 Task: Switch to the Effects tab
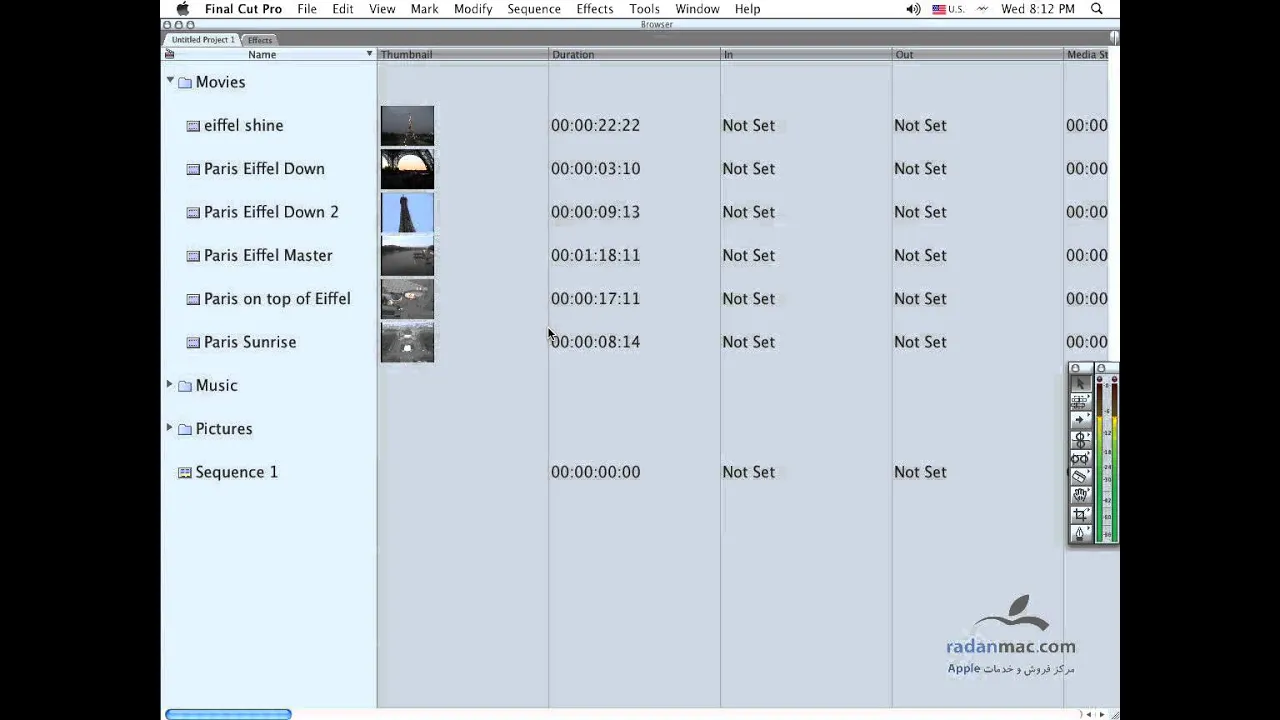click(x=260, y=40)
